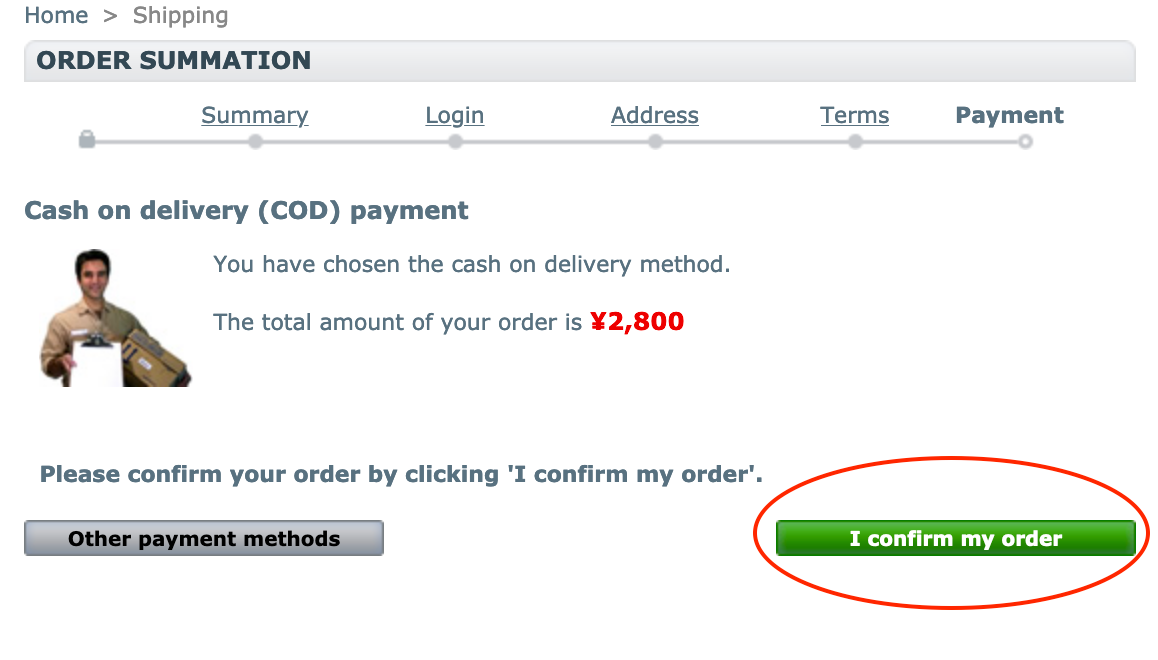The width and height of the screenshot is (1158, 660).
Task: Click the Address progress dot
Action: (x=656, y=142)
